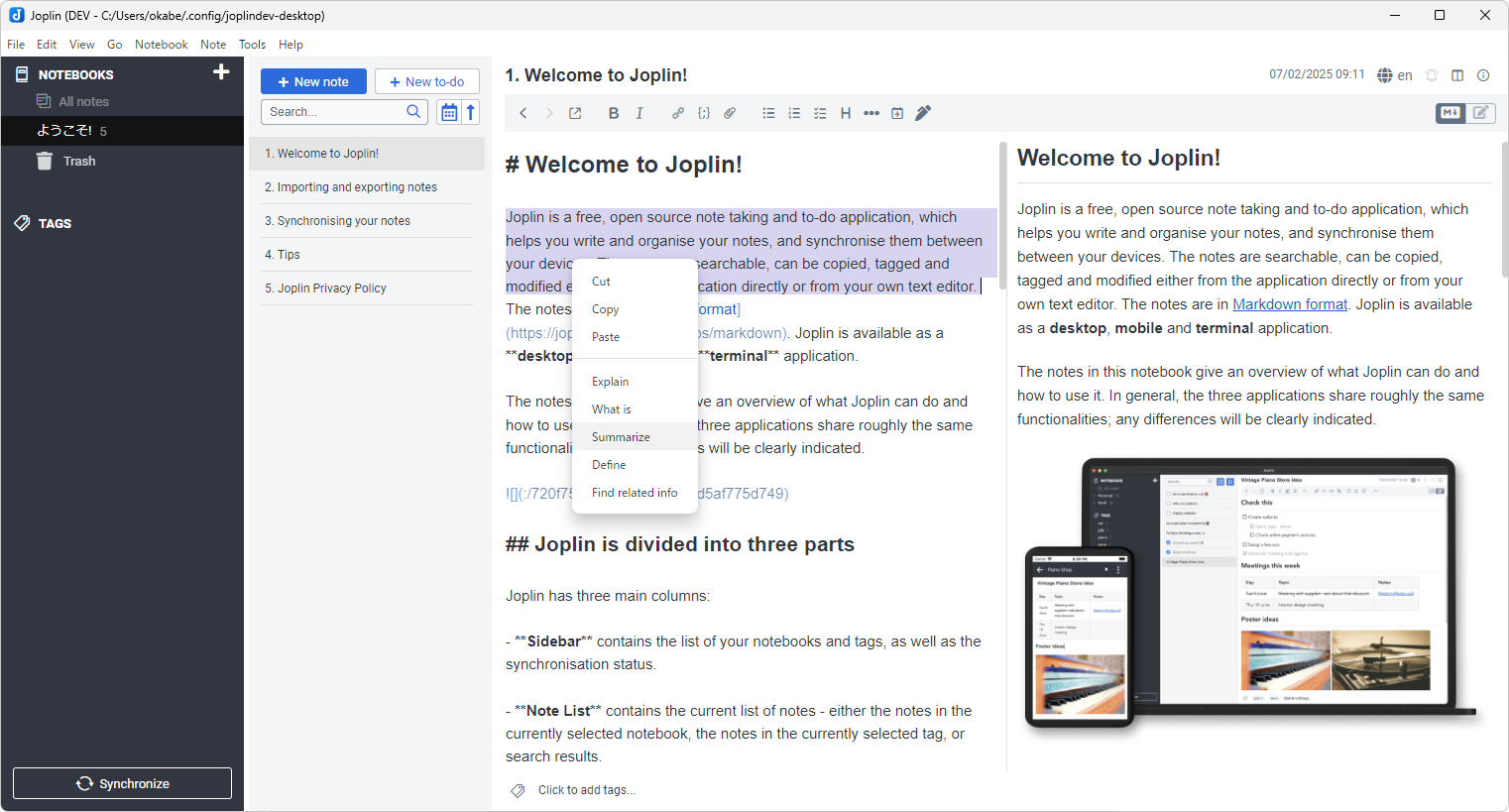This screenshot has width=1509, height=812.
Task: Toggle external editing icon in toolbar
Action: tap(575, 113)
